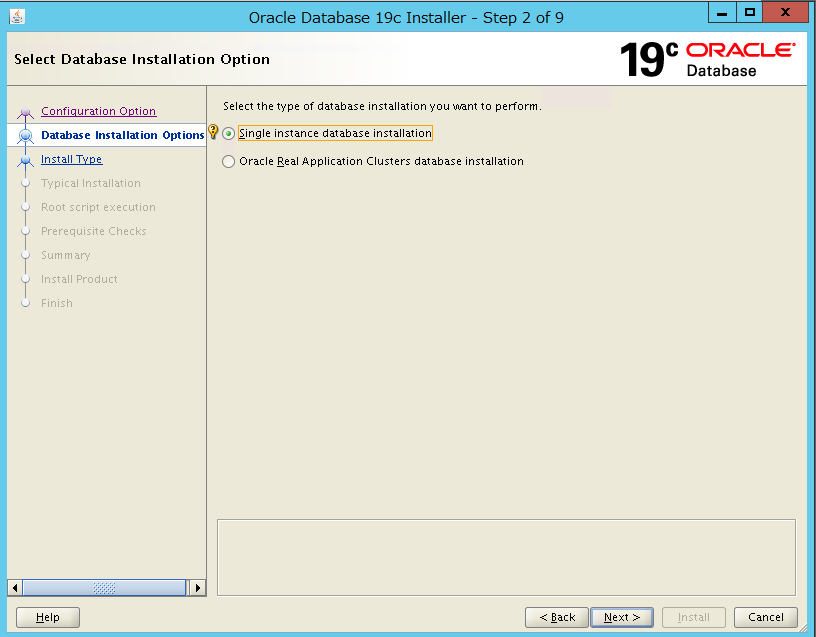This screenshot has height=637, width=816.
Task: Click the Cancel button
Action: [765, 617]
